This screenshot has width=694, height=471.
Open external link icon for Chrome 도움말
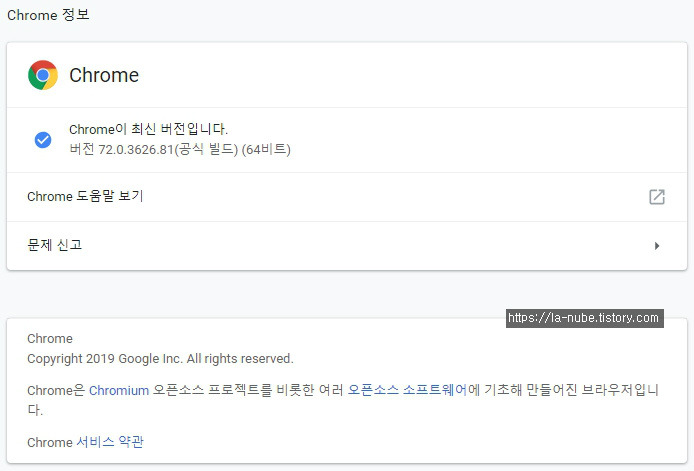(x=657, y=197)
